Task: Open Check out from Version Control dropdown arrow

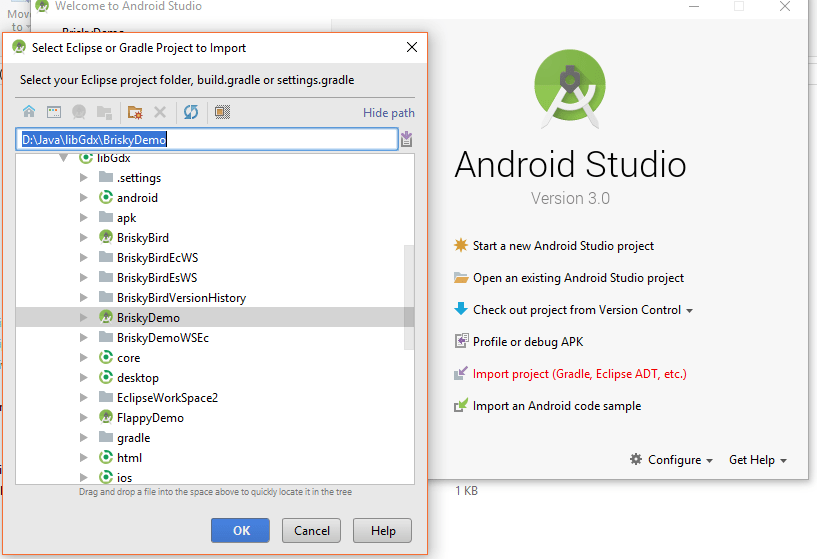Action: [x=689, y=310]
